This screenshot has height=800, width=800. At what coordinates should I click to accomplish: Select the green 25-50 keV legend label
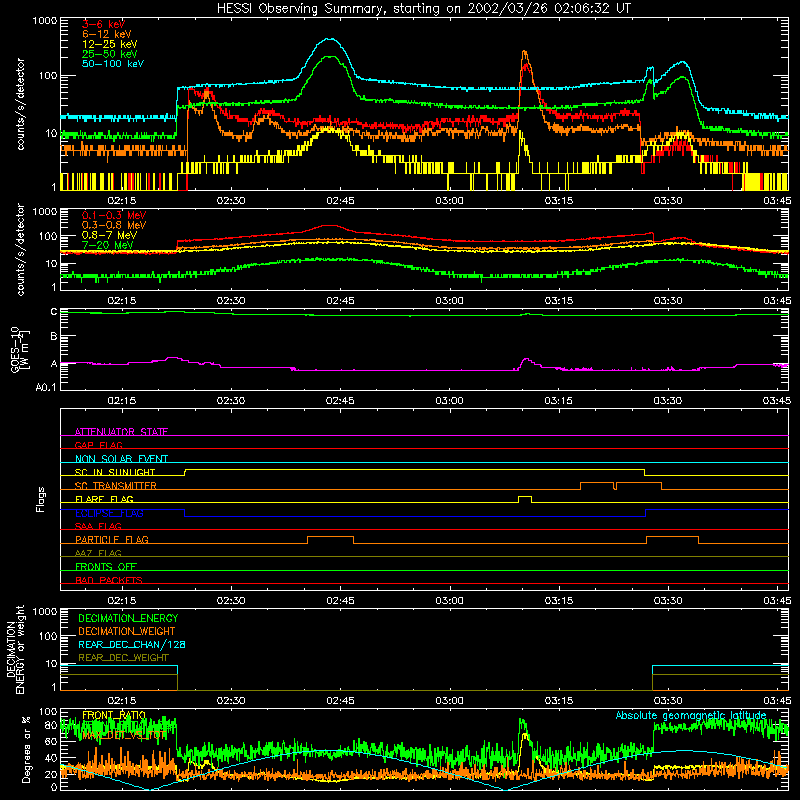click(x=110, y=54)
